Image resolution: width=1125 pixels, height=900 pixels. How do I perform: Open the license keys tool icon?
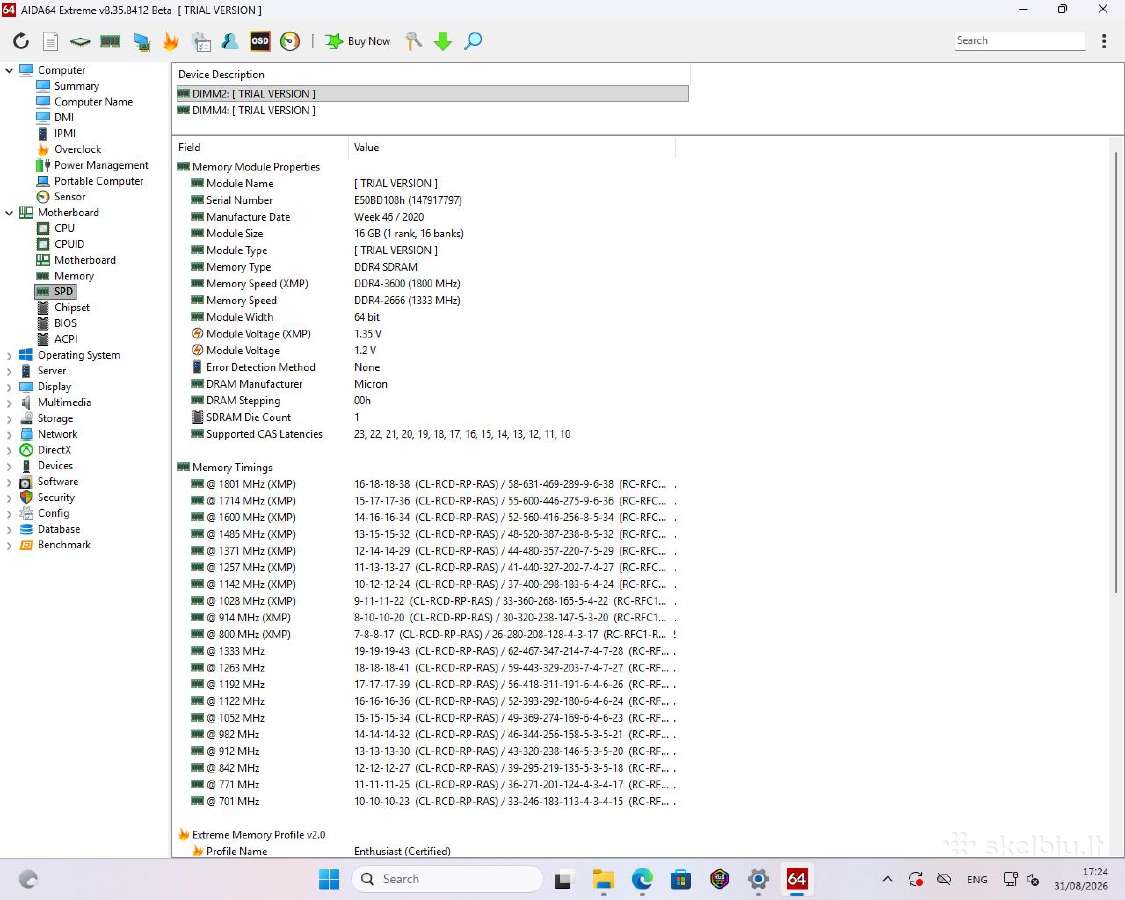[x=413, y=41]
